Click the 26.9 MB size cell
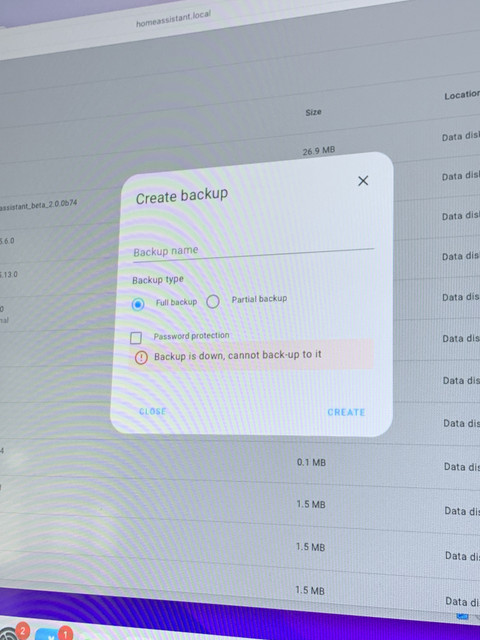The height and width of the screenshot is (640, 480). (319, 151)
